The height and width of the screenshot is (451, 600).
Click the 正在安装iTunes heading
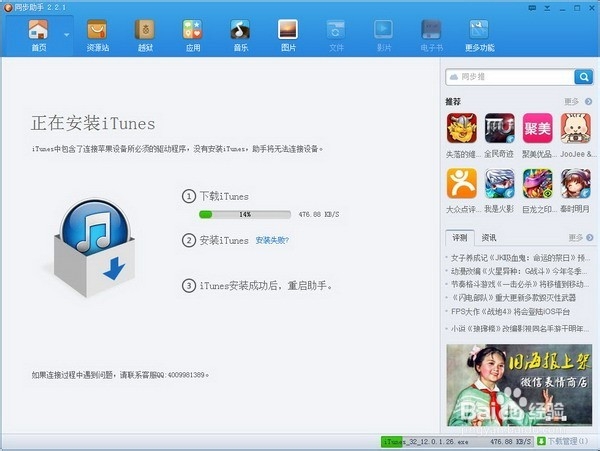coord(93,123)
